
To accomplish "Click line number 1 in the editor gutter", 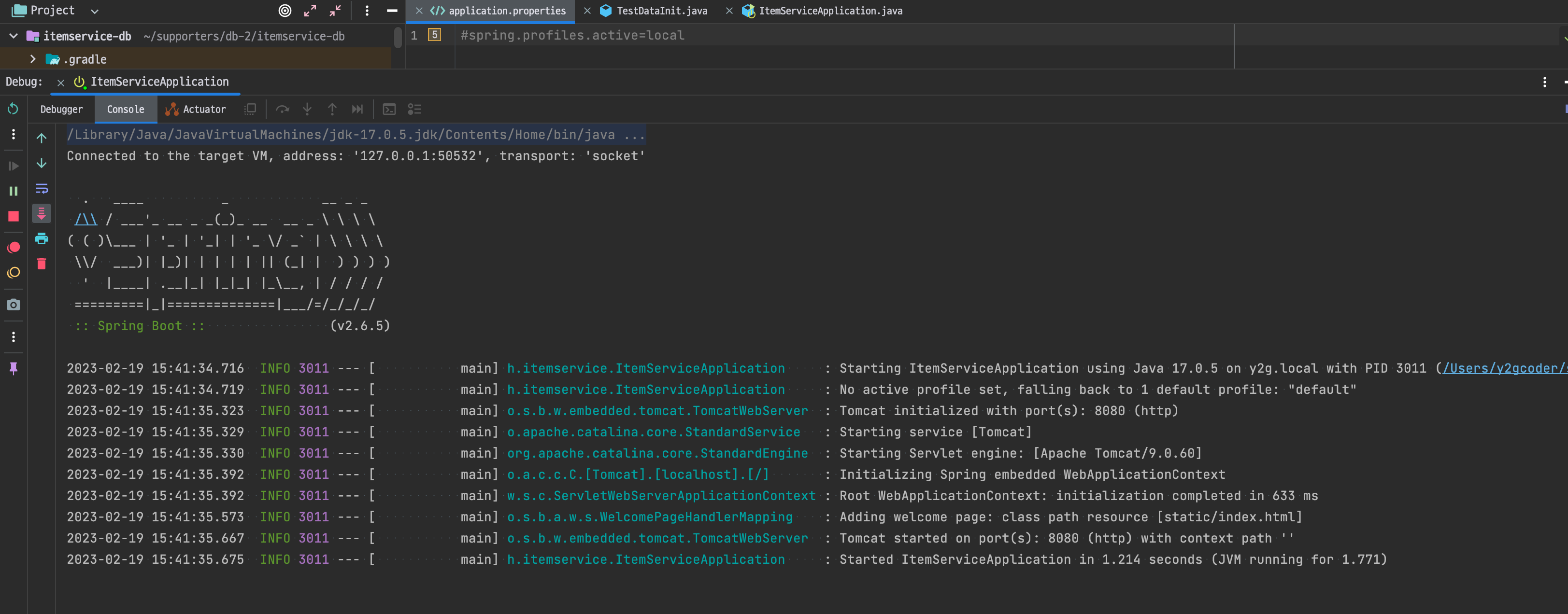I will (x=414, y=35).
